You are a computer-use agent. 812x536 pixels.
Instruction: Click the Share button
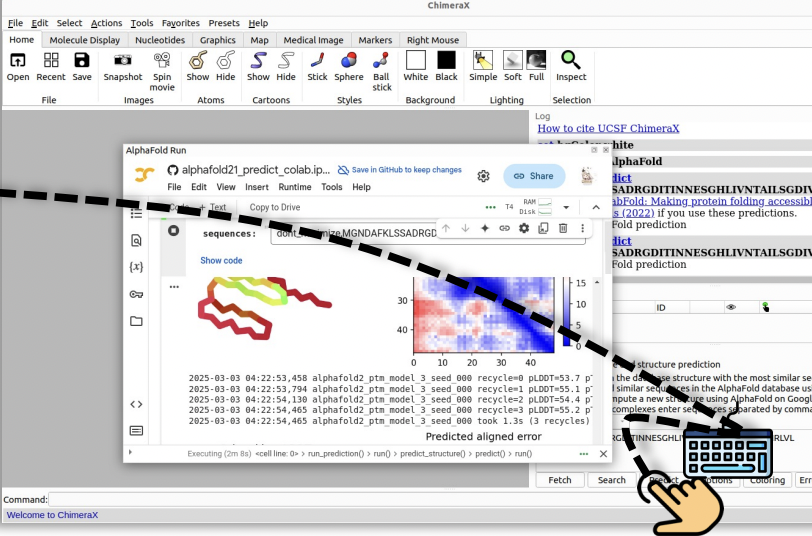(534, 176)
